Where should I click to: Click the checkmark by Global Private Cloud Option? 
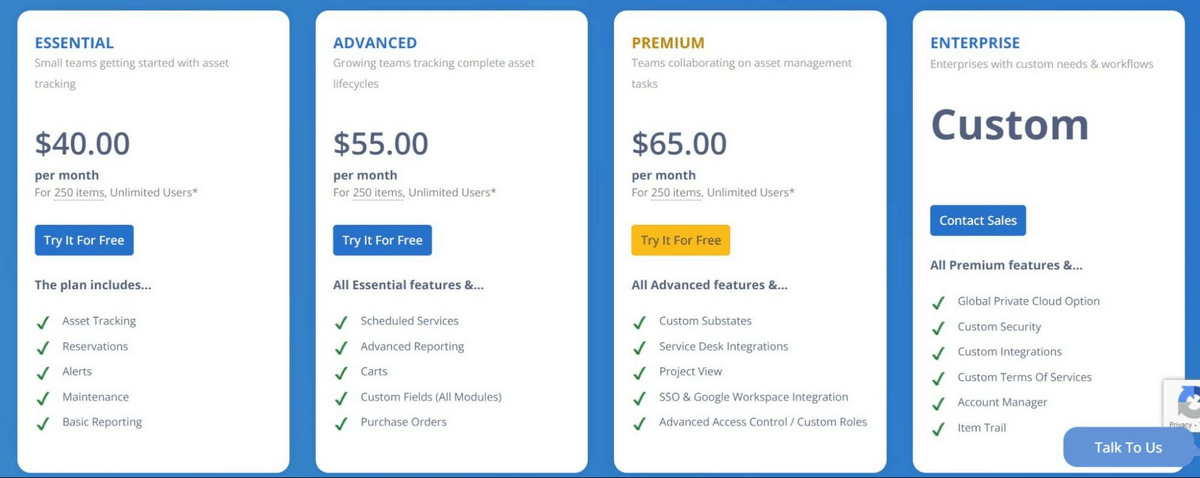coord(938,302)
